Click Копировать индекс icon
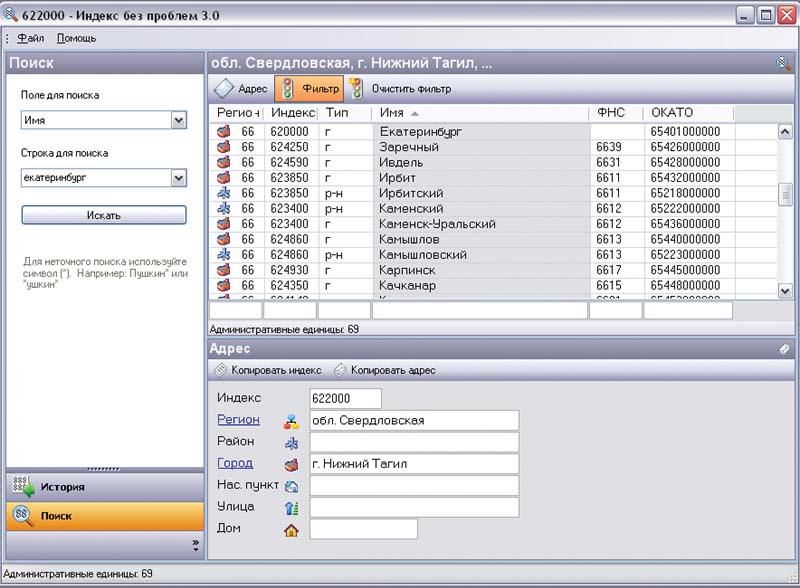This screenshot has width=800, height=588. coord(221,370)
